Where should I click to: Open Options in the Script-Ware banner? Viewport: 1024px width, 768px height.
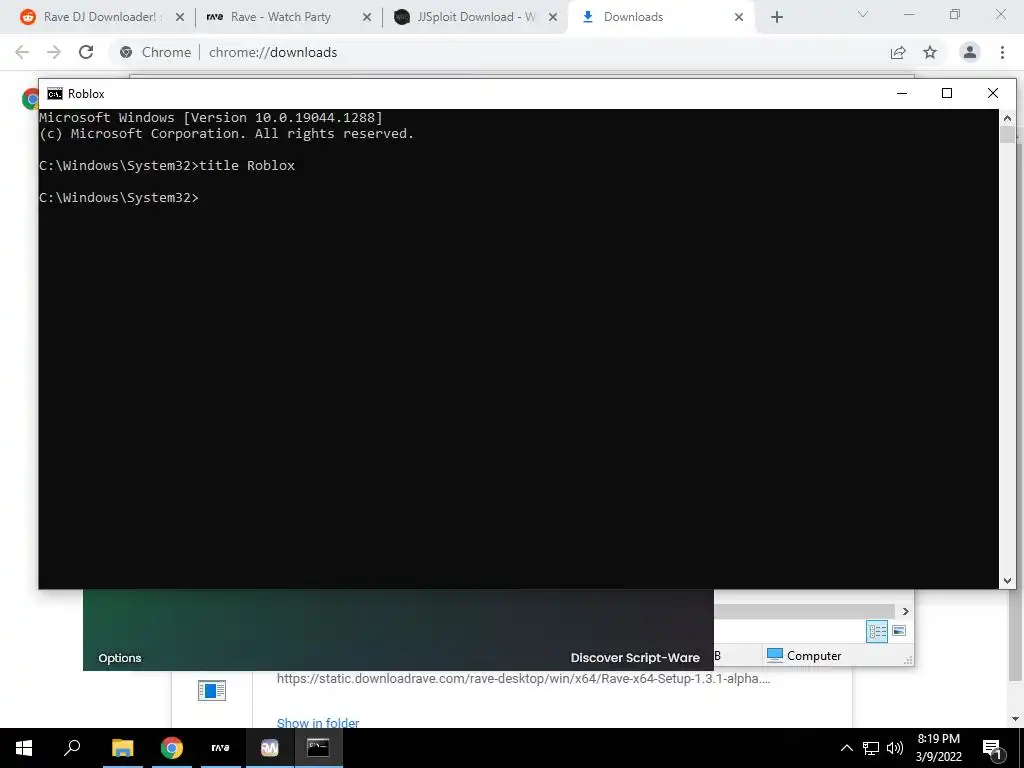(120, 658)
